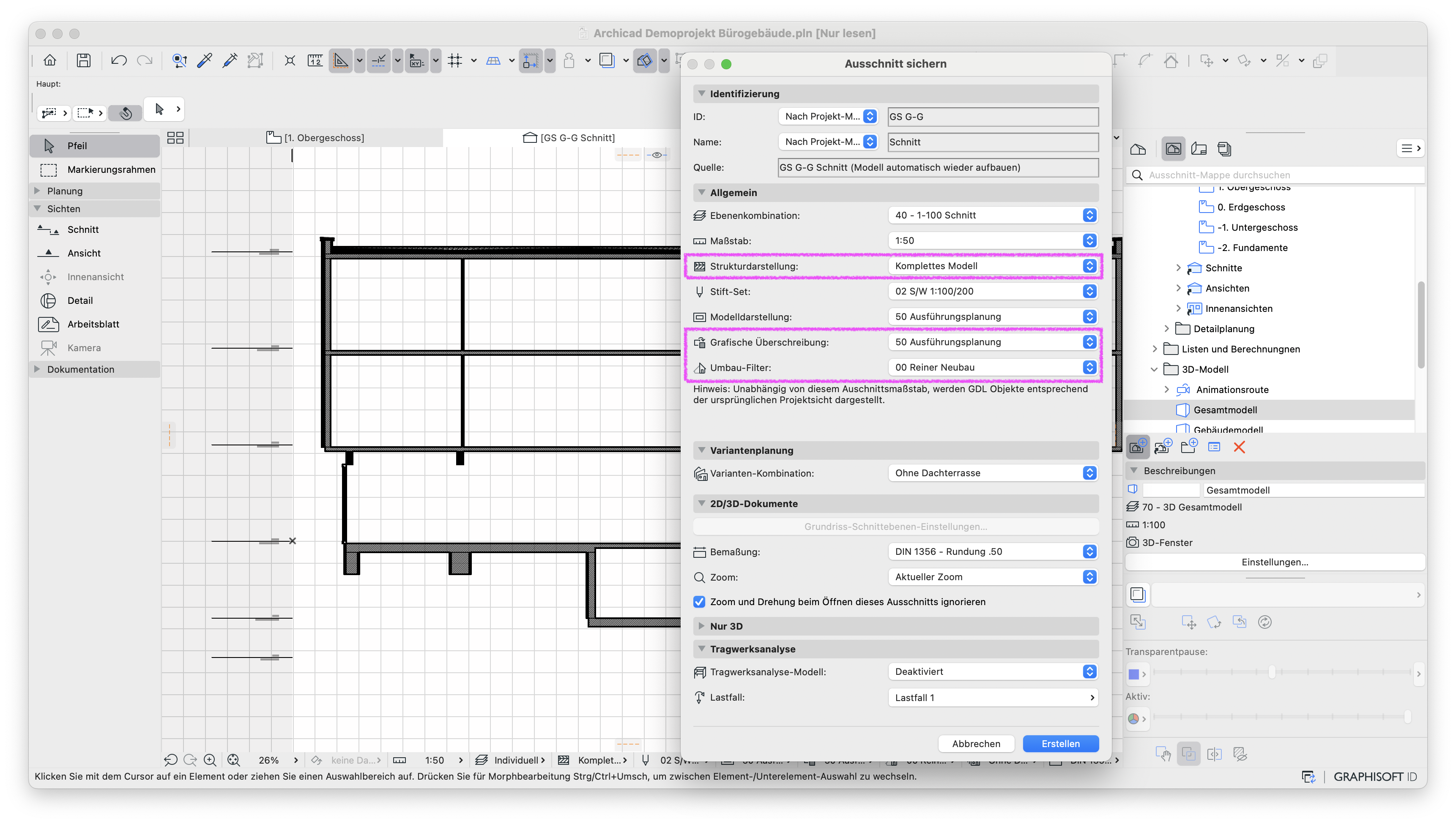Open the Grafische Überschreibung dropdown
1456x824 pixels.
(993, 342)
